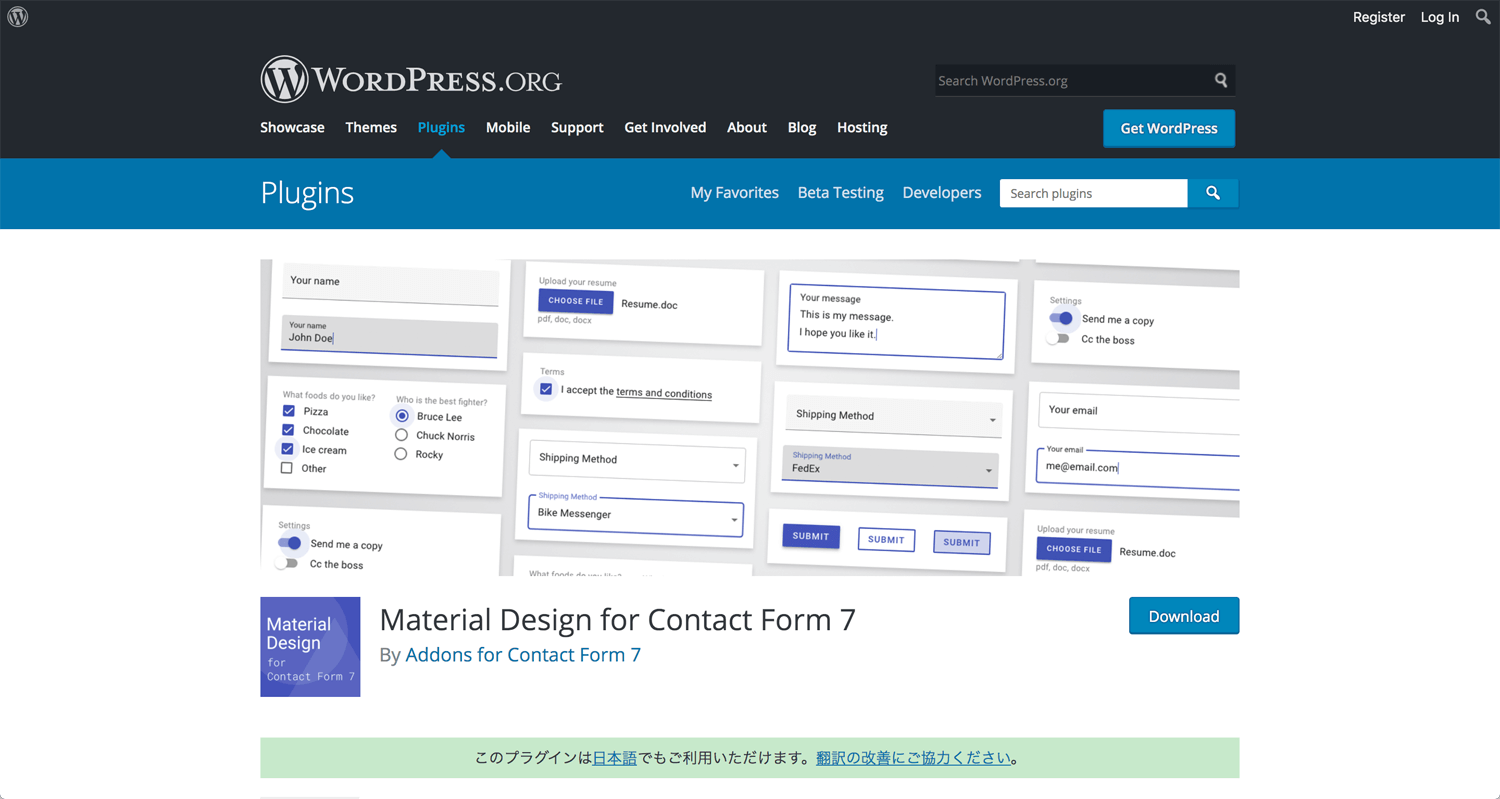This screenshot has height=799, width=1500.
Task: Click the WordPress.org header logo
Action: pyautogui.click(x=411, y=80)
